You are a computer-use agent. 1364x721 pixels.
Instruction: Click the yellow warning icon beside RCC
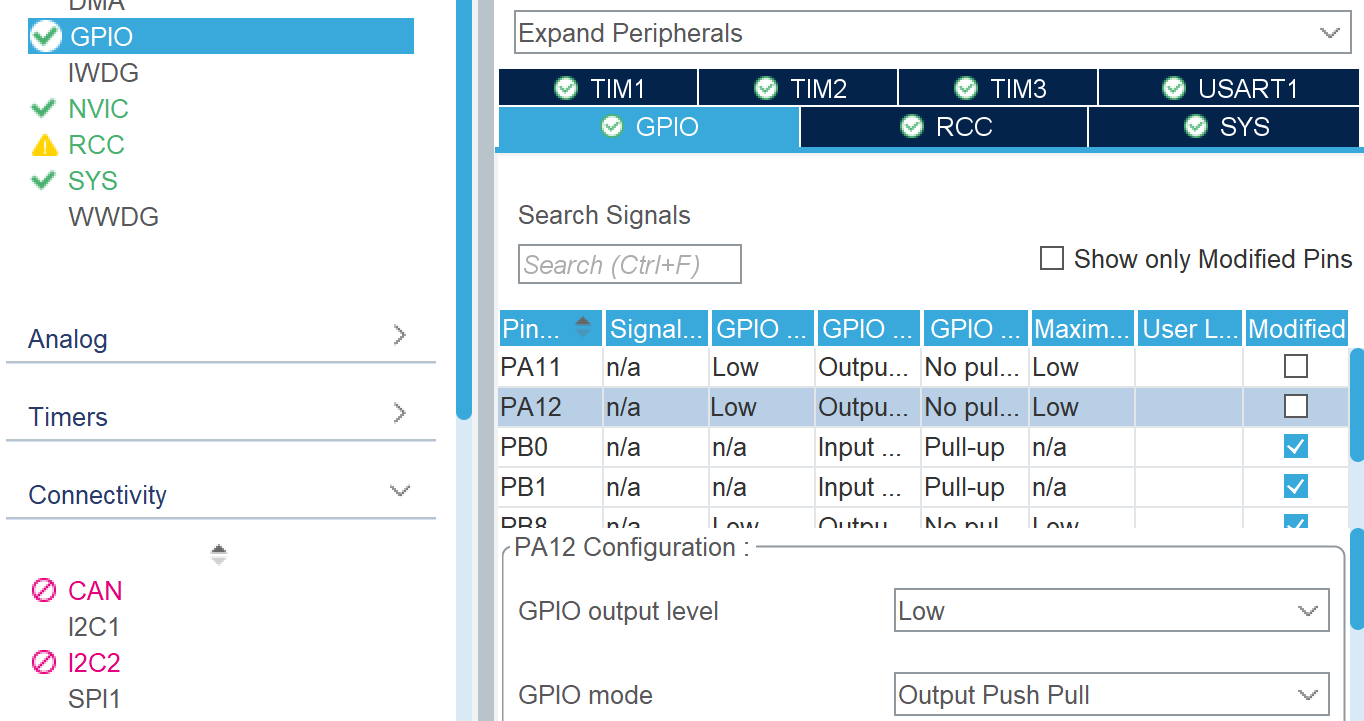click(x=44, y=145)
